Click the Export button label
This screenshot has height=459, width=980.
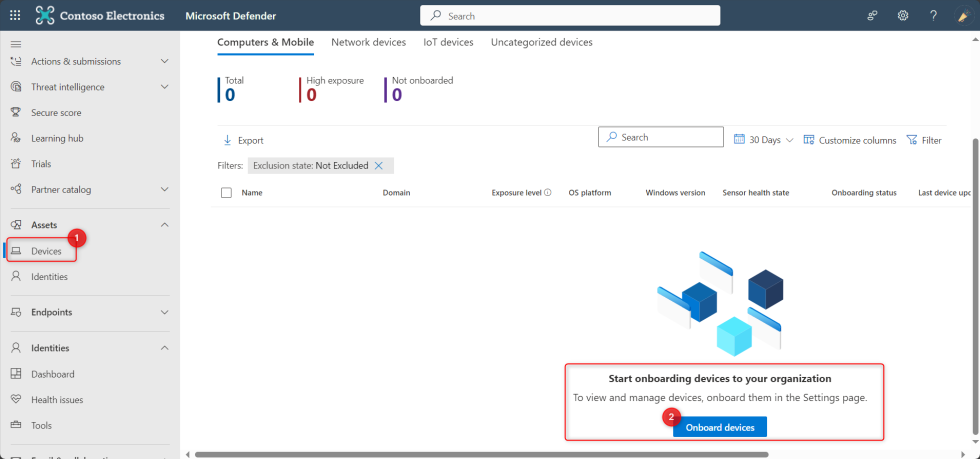pyautogui.click(x=251, y=141)
